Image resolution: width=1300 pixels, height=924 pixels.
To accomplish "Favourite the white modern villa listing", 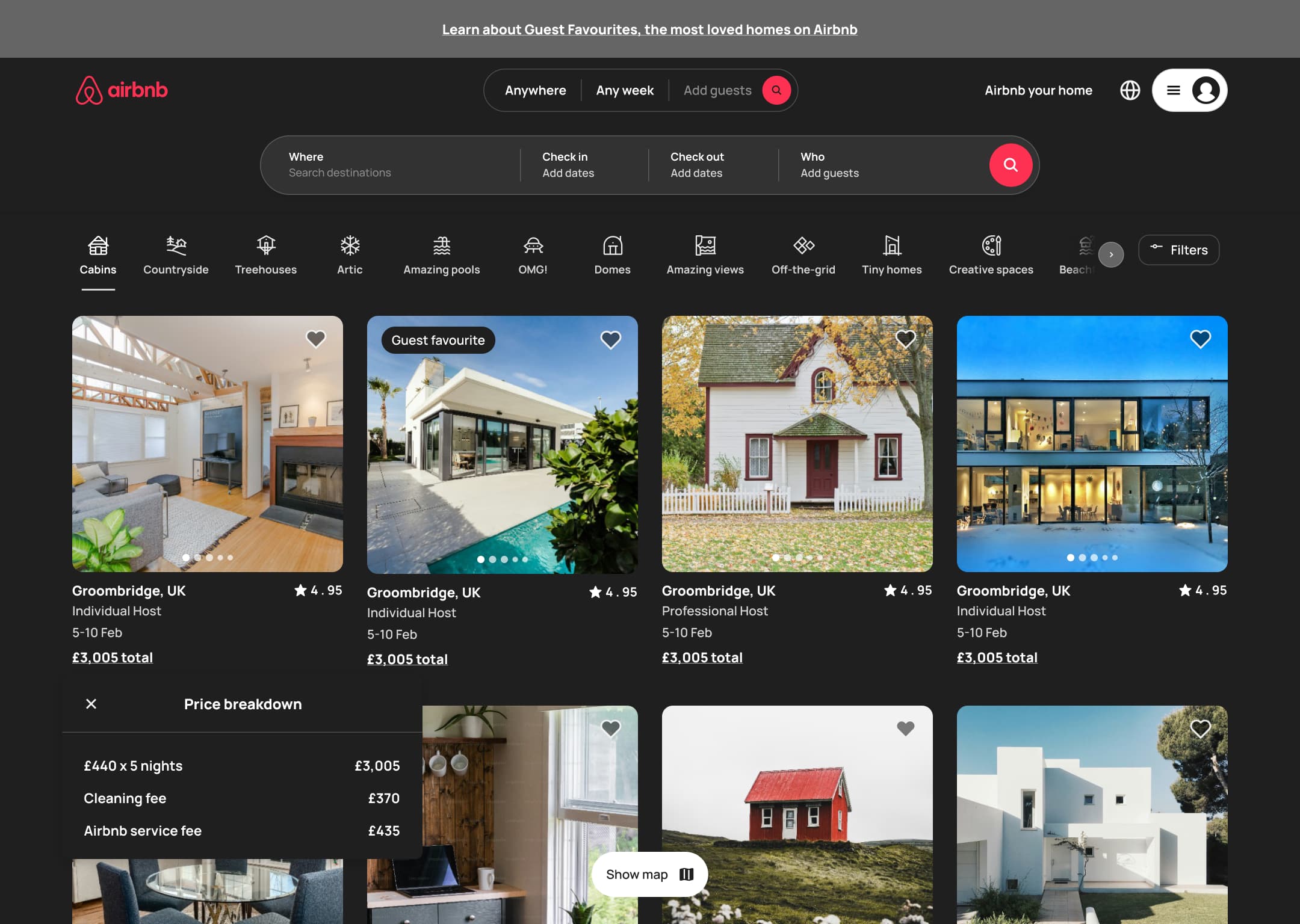I will pos(1200,728).
